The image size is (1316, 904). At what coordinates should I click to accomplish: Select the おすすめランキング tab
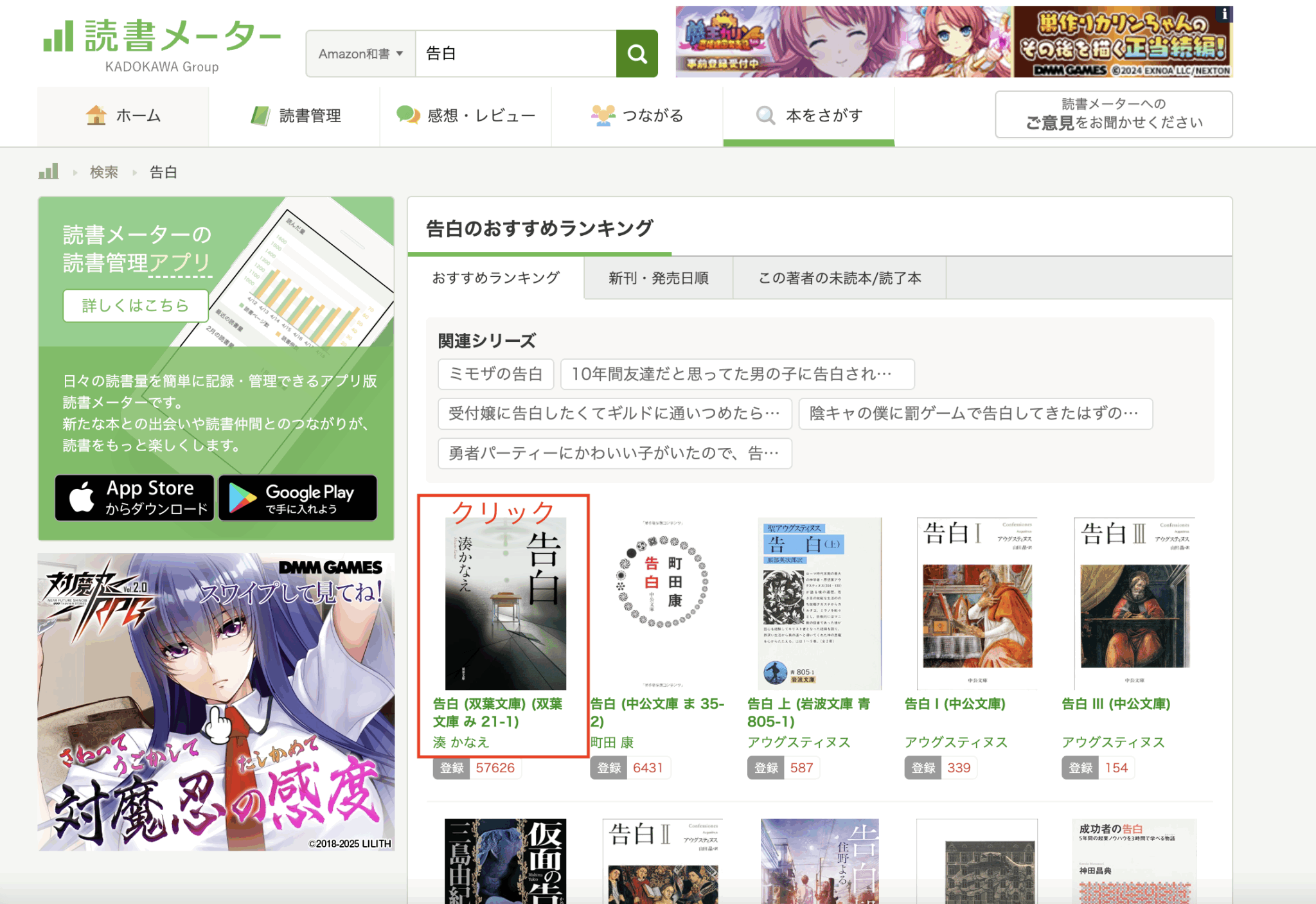pos(495,278)
